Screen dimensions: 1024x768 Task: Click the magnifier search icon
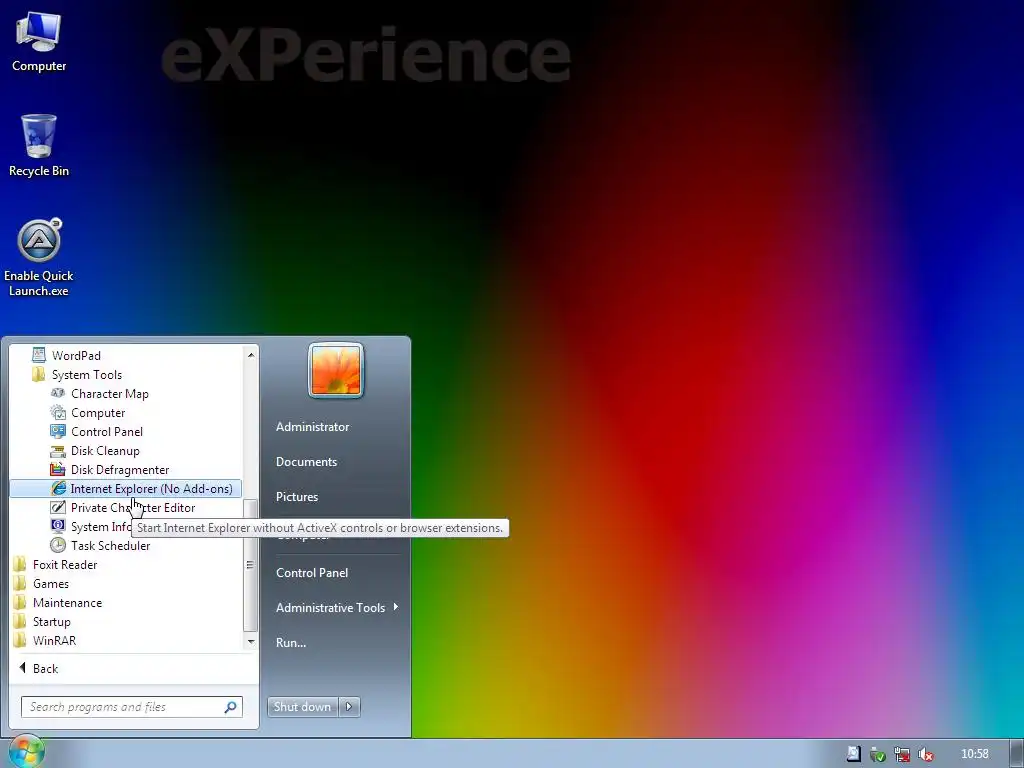(x=231, y=707)
